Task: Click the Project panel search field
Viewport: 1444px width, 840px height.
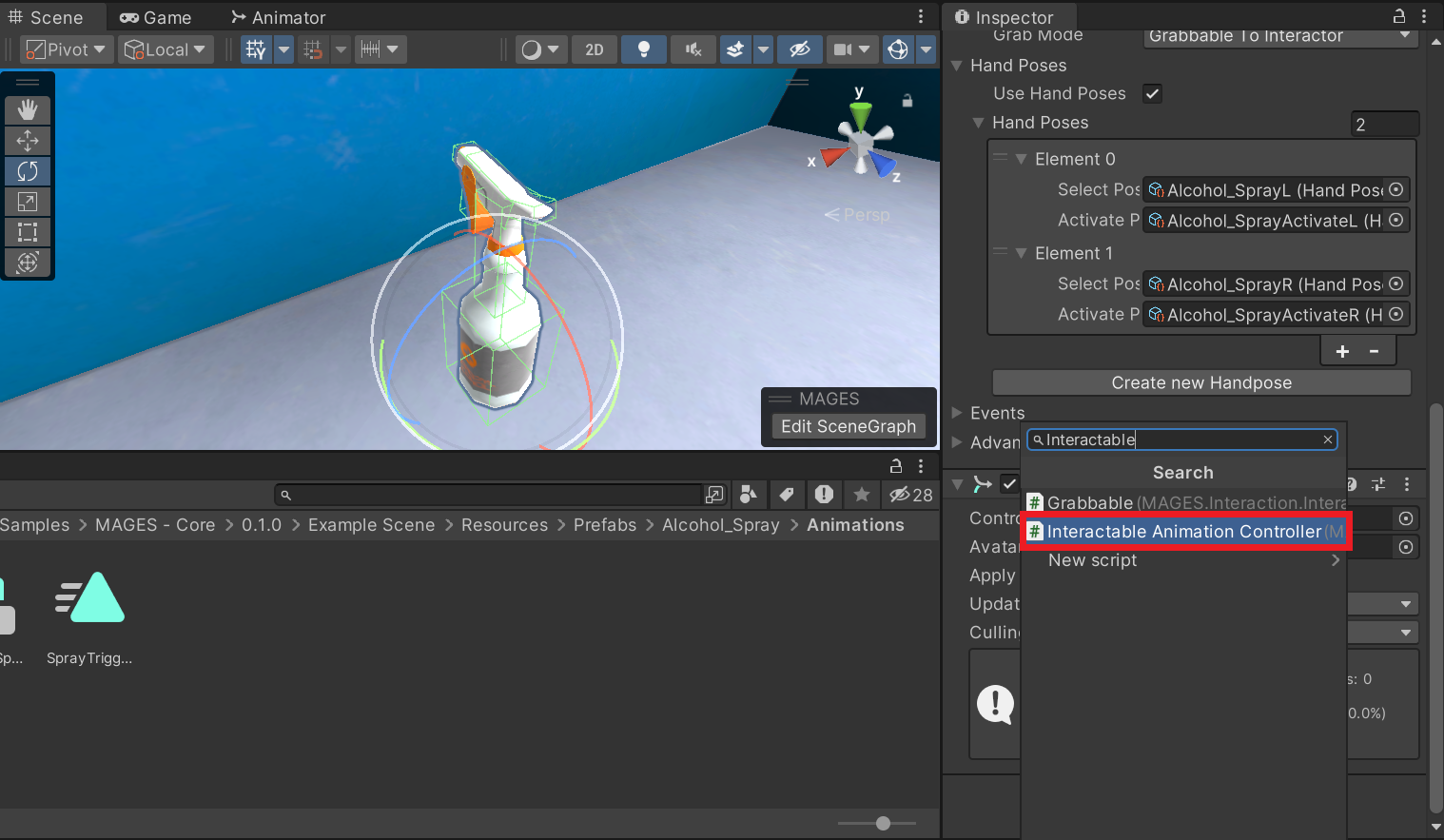Action: 488,495
